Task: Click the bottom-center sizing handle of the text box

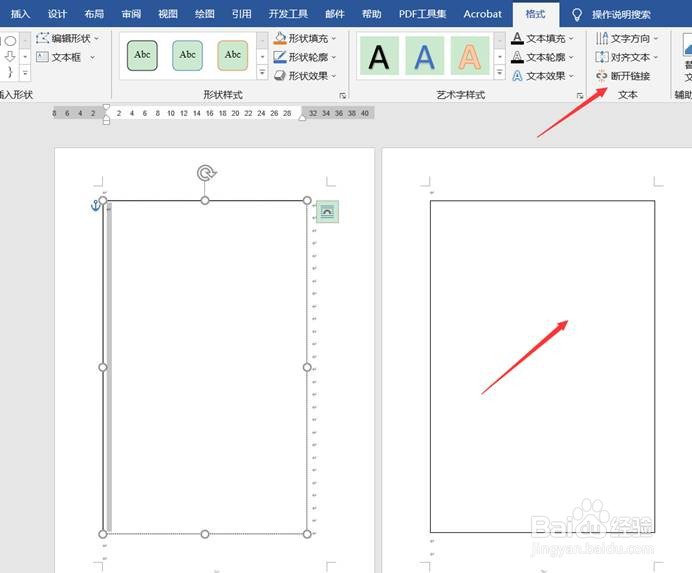Action: click(205, 534)
